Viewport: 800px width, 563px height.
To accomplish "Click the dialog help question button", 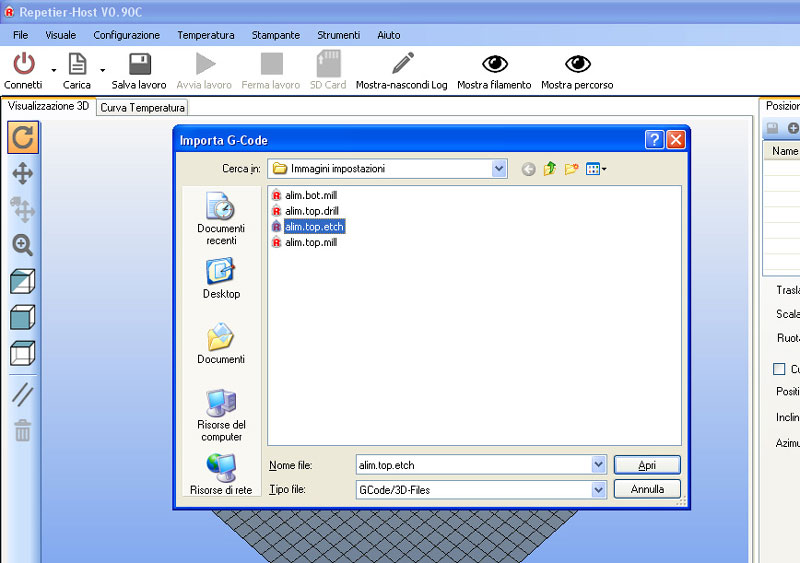I will click(654, 139).
